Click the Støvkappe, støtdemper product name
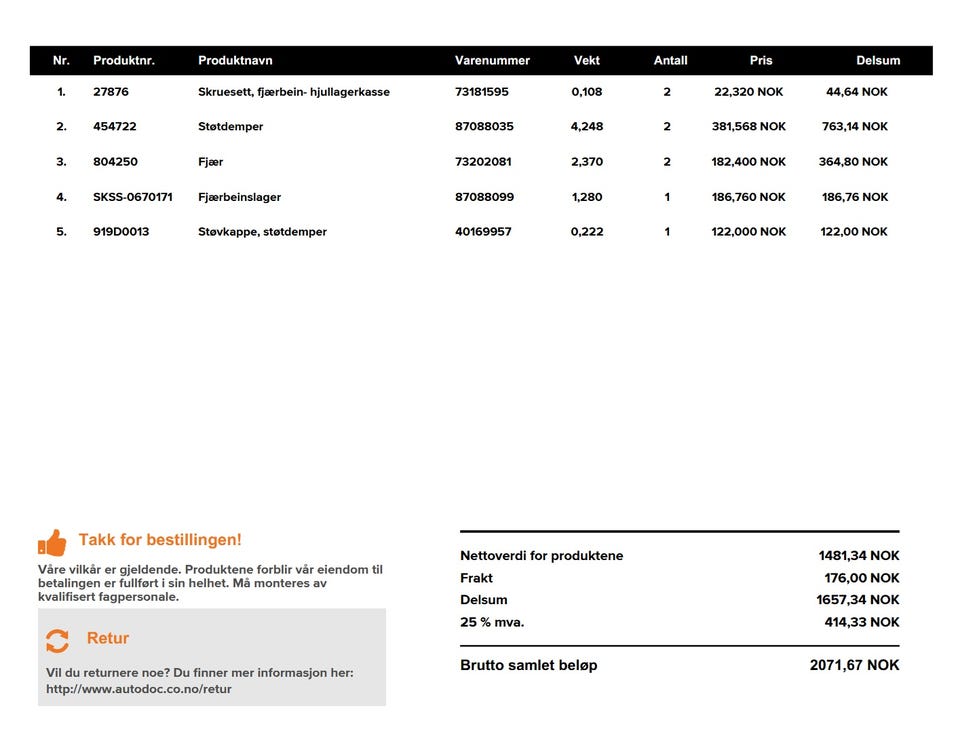 click(x=262, y=232)
